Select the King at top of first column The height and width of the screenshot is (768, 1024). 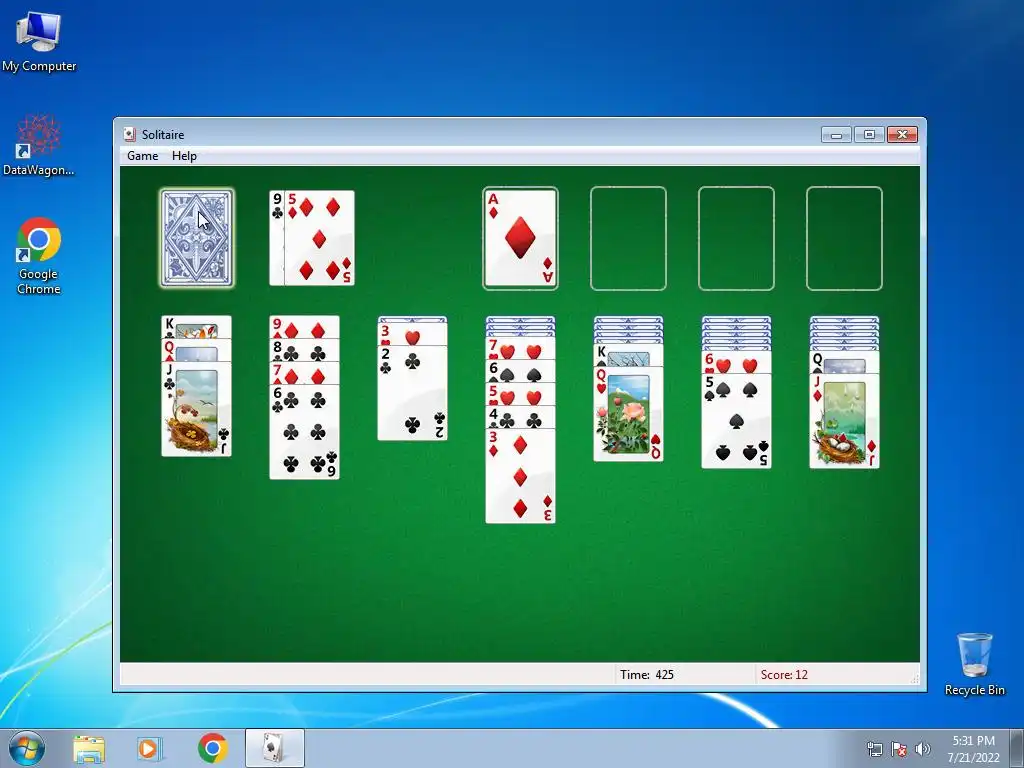197,327
